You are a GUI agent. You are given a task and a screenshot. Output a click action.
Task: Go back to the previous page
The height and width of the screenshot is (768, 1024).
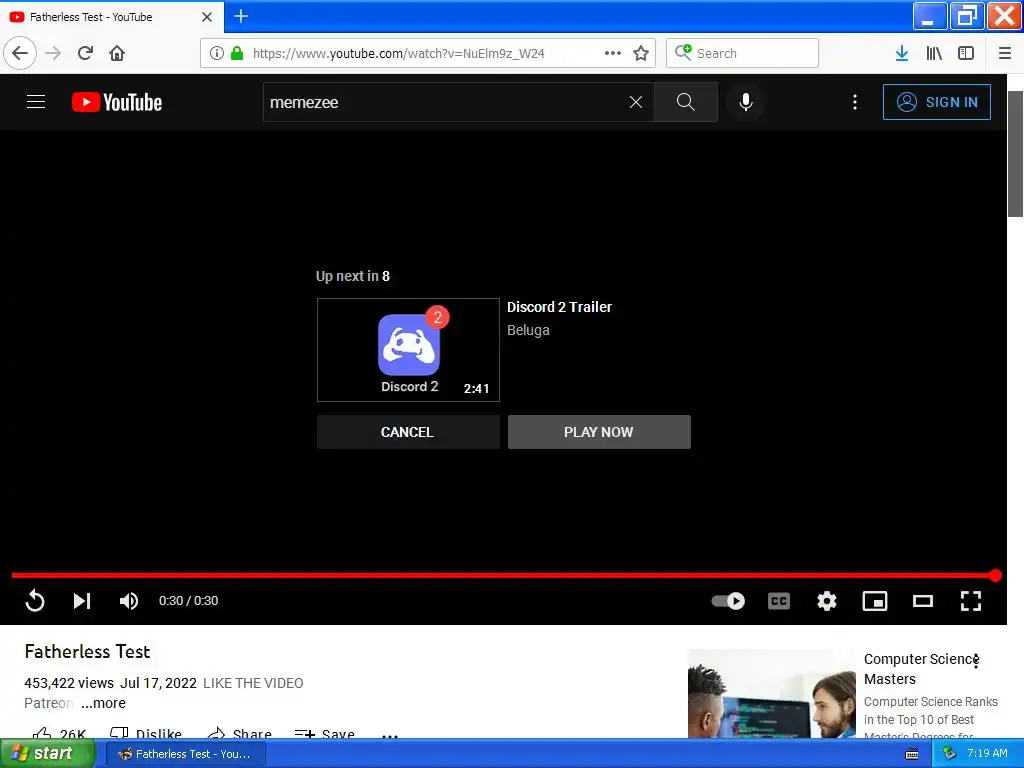(x=20, y=53)
